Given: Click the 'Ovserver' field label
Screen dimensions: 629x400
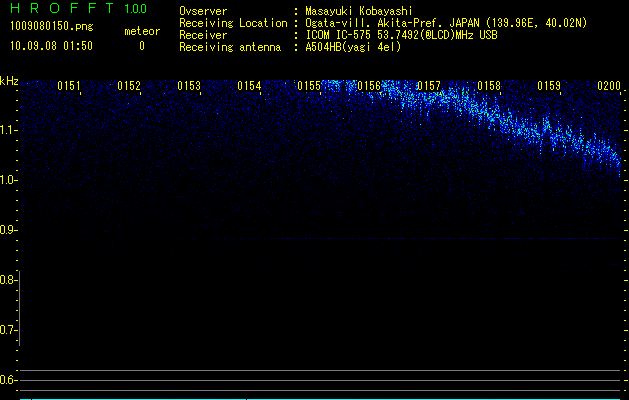Looking at the screenshot, I should click(203, 11).
